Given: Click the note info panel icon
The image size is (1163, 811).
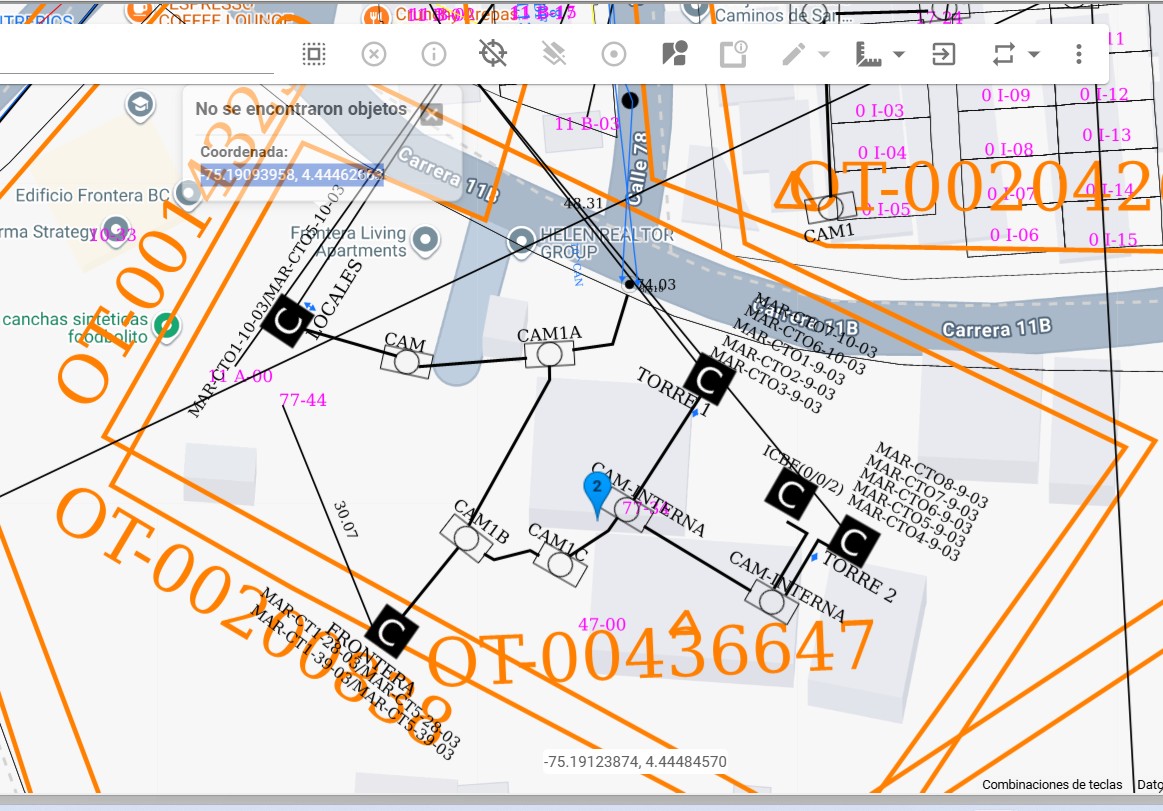Looking at the screenshot, I should 734,54.
